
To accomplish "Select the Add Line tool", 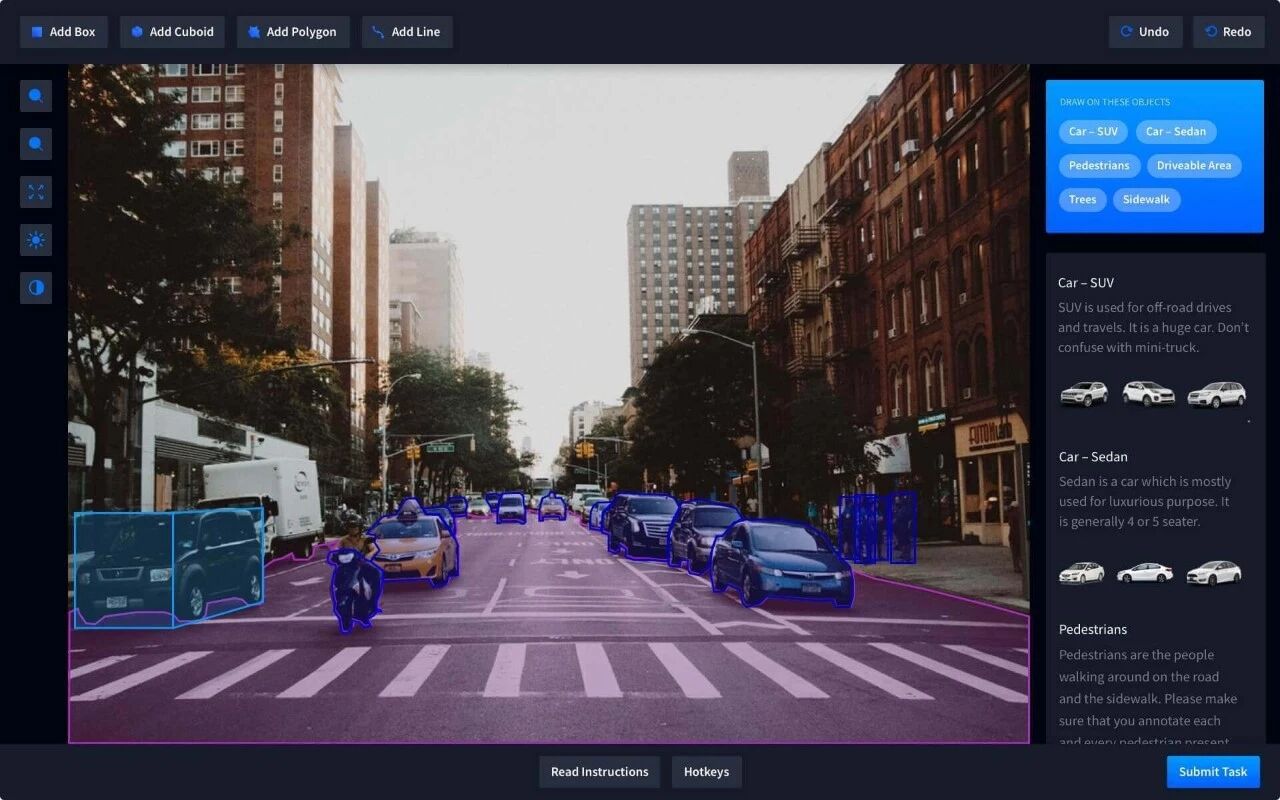I will coord(407,32).
